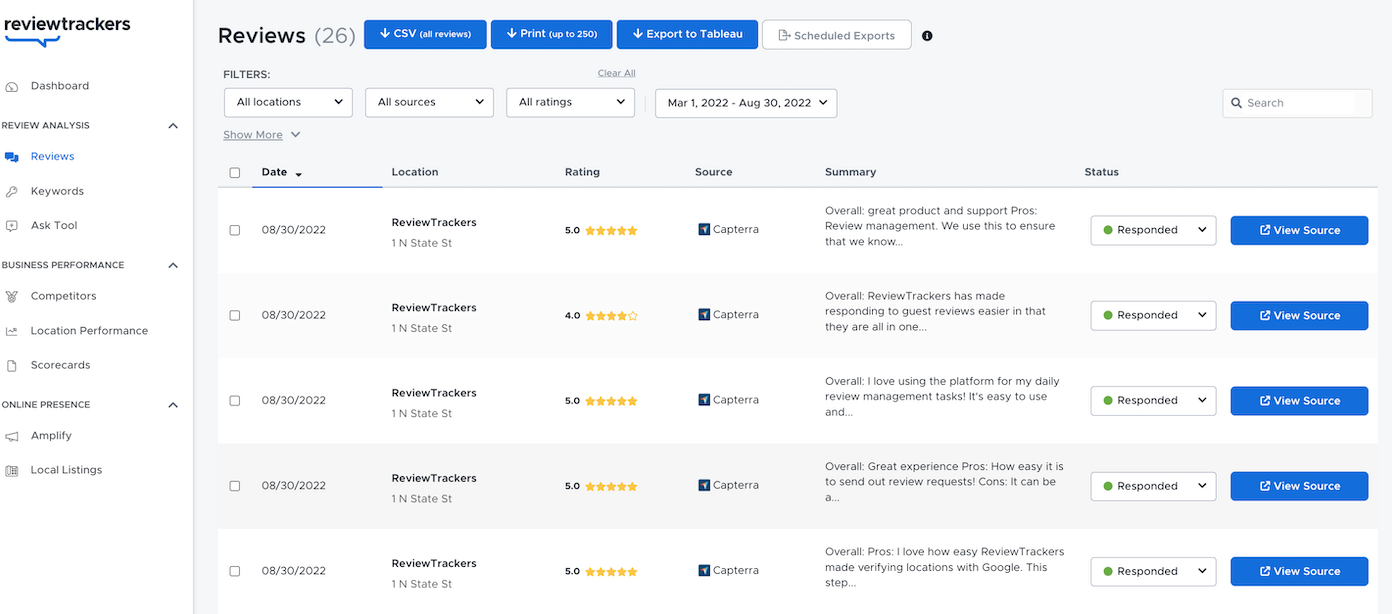Screen dimensions: 1392x614
Task: Open Responded status dropdown for the 4.0 review
Action: 1153,315
